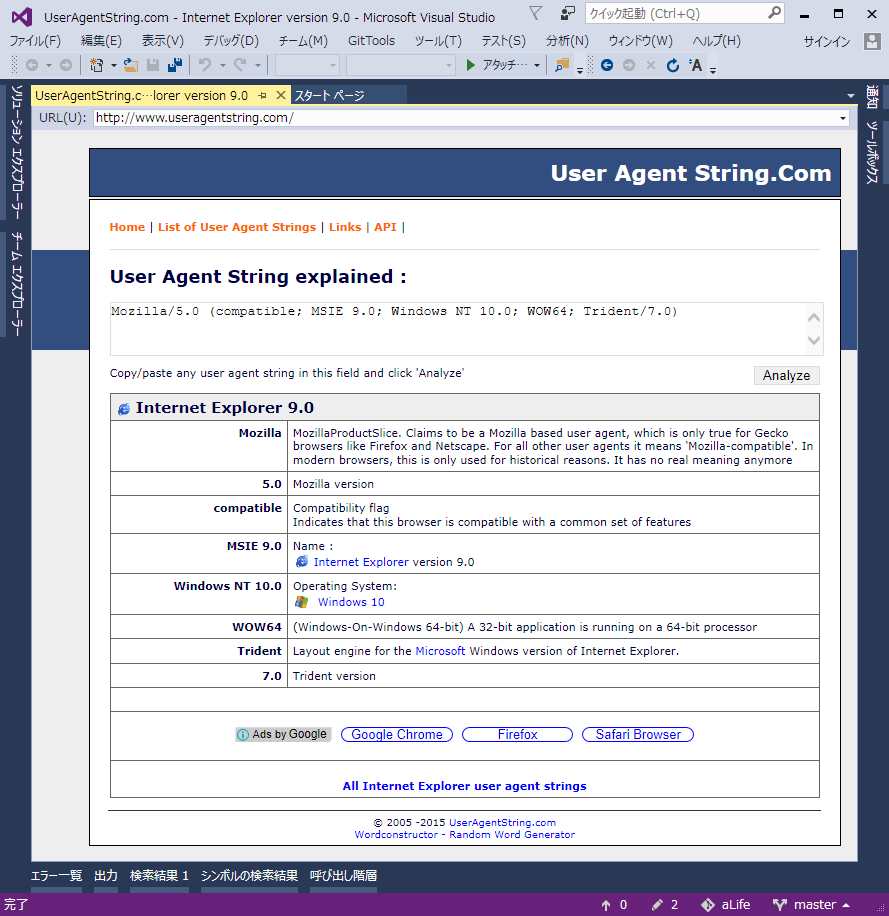Open the ツールボックス side tab
The image size is (889, 916).
872,152
